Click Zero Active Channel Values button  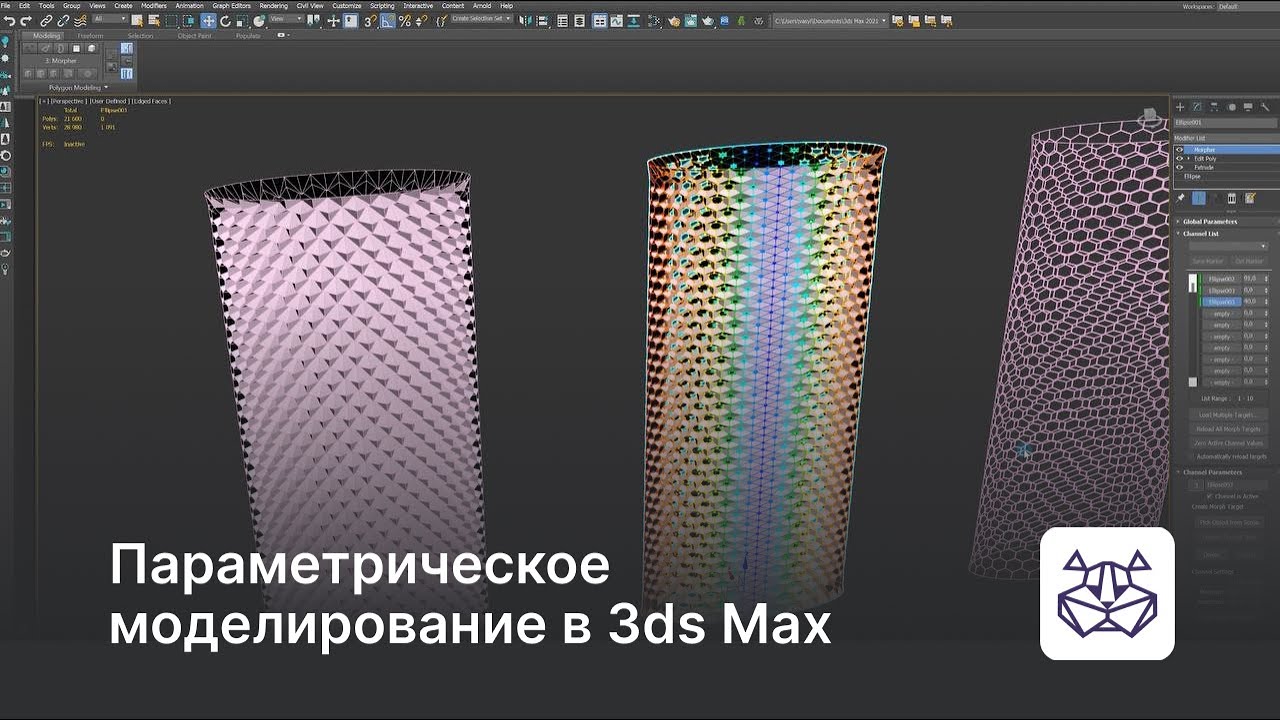(1229, 442)
